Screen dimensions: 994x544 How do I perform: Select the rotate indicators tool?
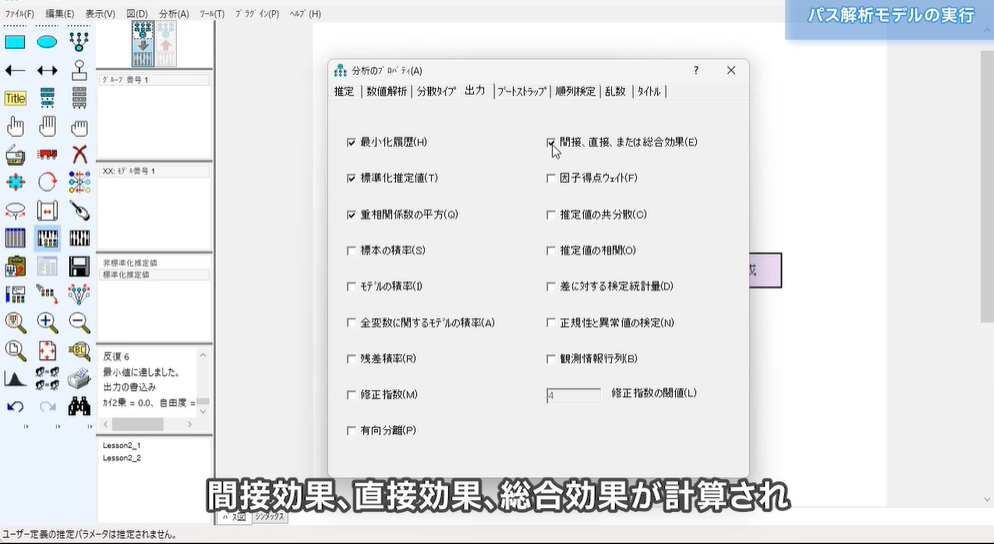(47, 183)
